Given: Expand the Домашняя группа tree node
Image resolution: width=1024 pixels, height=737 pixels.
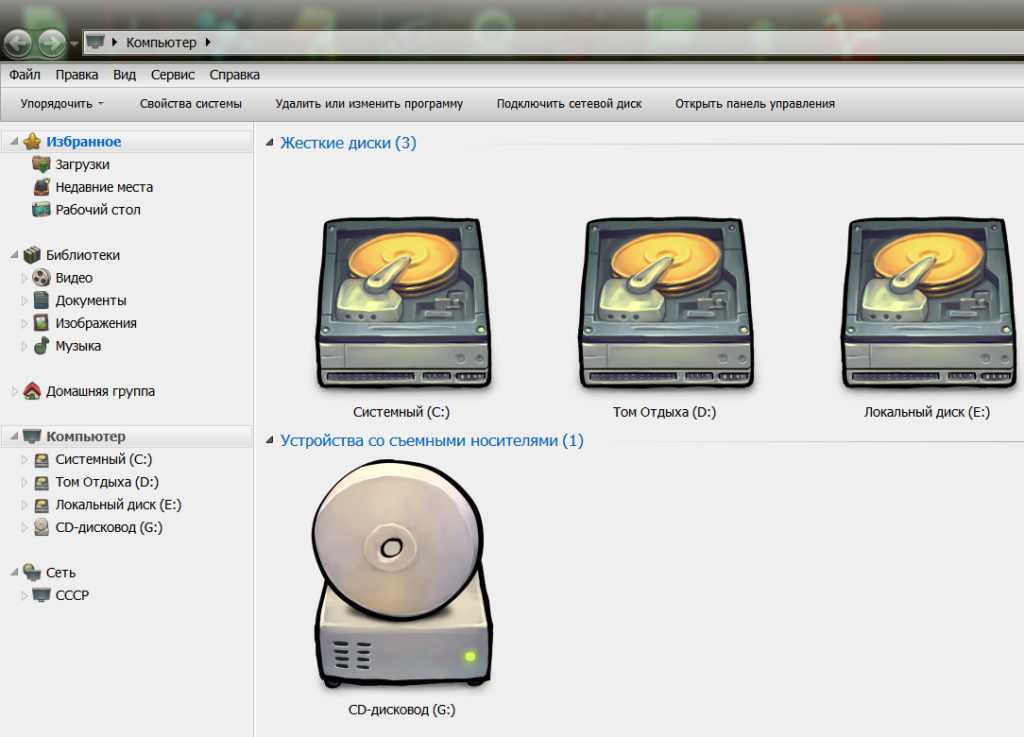Looking at the screenshot, I should click(15, 392).
